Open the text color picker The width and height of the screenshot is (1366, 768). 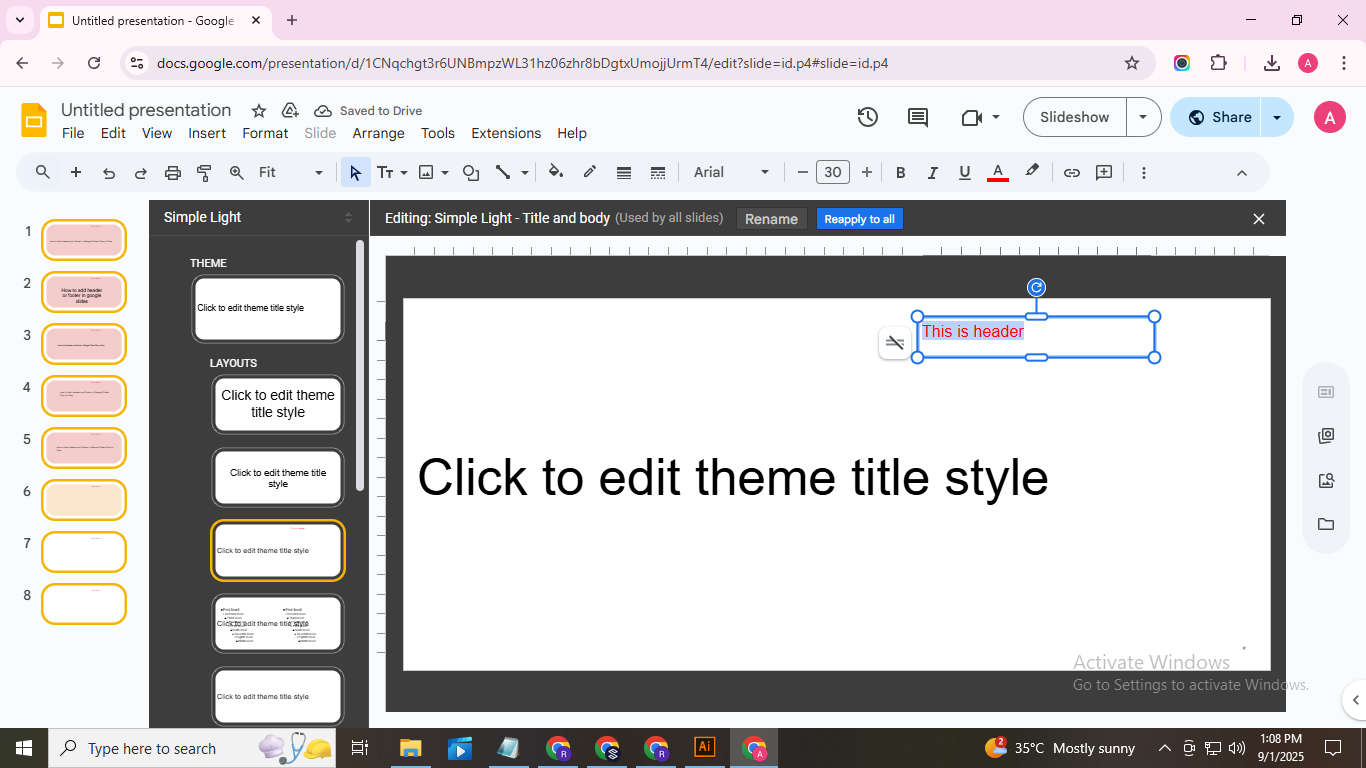[x=997, y=172]
